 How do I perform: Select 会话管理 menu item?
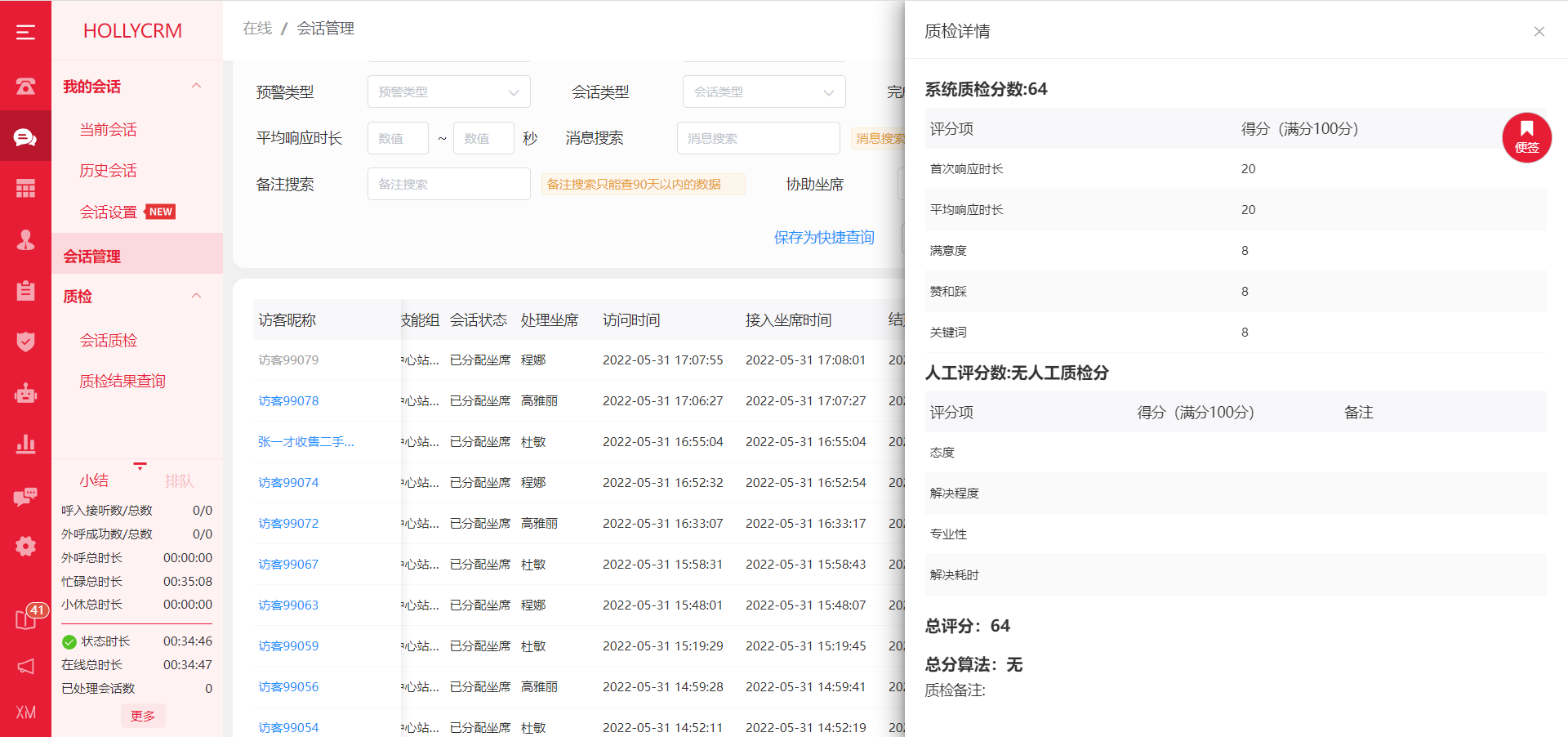pyautogui.click(x=137, y=256)
